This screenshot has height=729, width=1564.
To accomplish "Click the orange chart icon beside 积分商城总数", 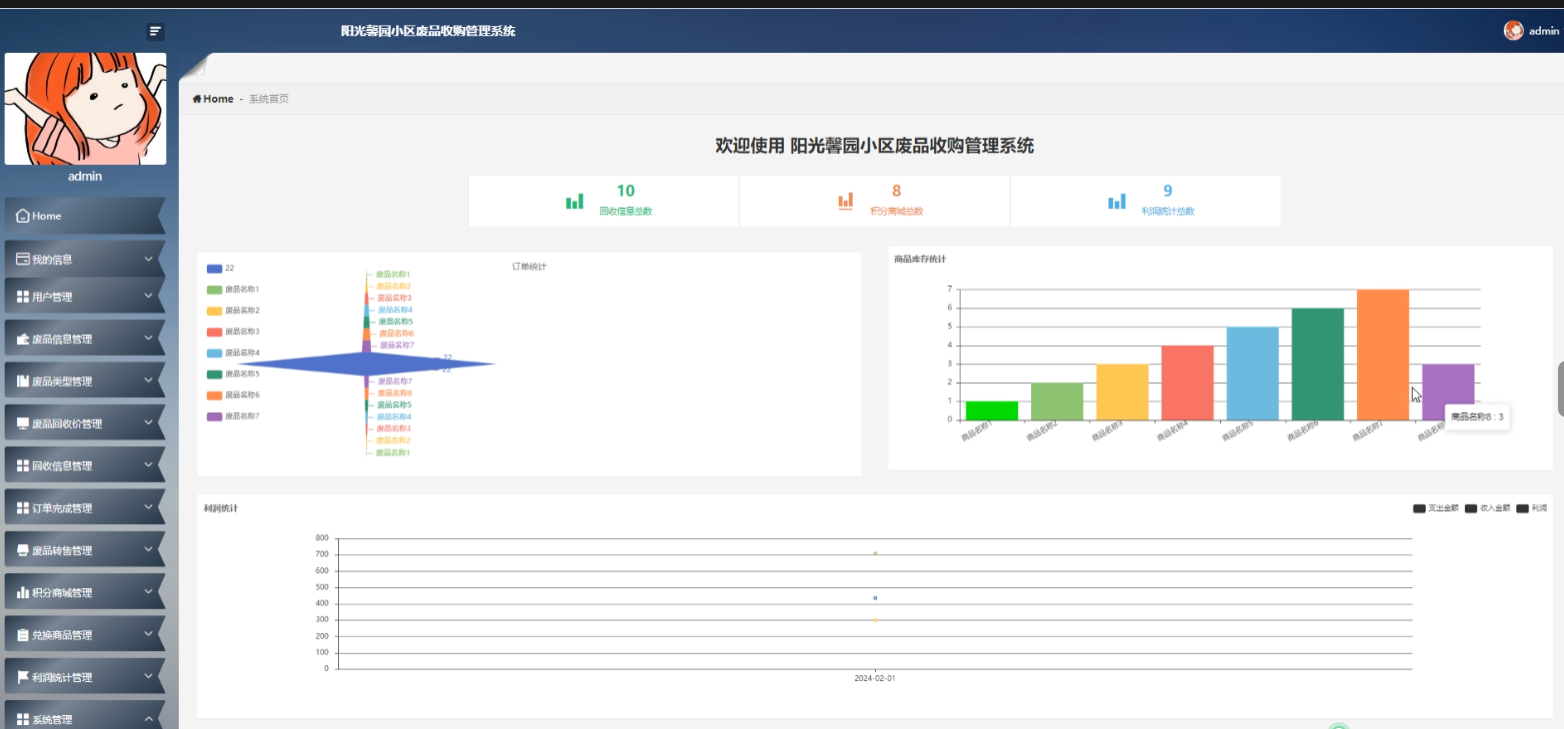I will pos(845,201).
